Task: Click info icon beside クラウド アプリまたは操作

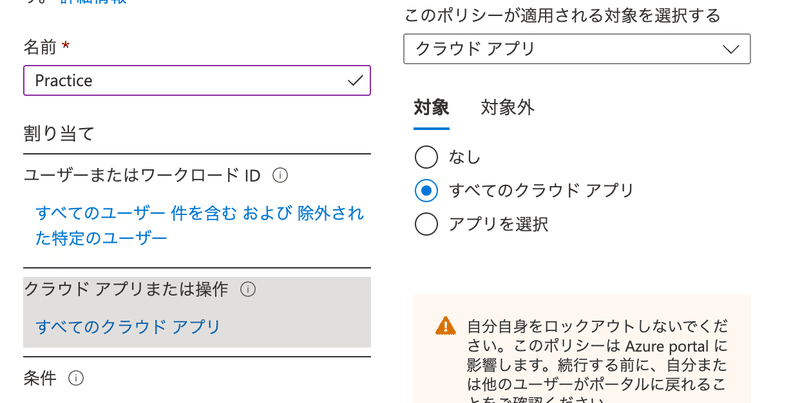Action: click(x=249, y=289)
